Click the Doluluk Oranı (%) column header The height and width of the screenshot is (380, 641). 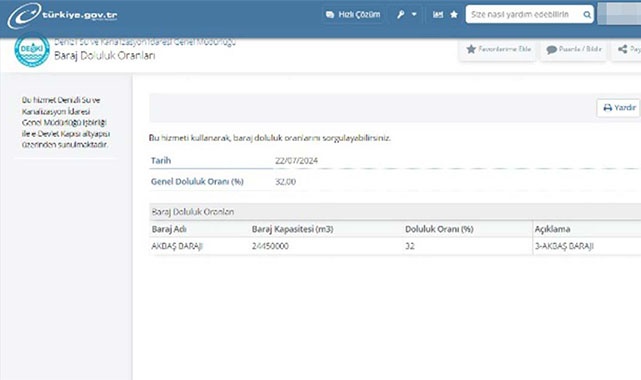439,229
